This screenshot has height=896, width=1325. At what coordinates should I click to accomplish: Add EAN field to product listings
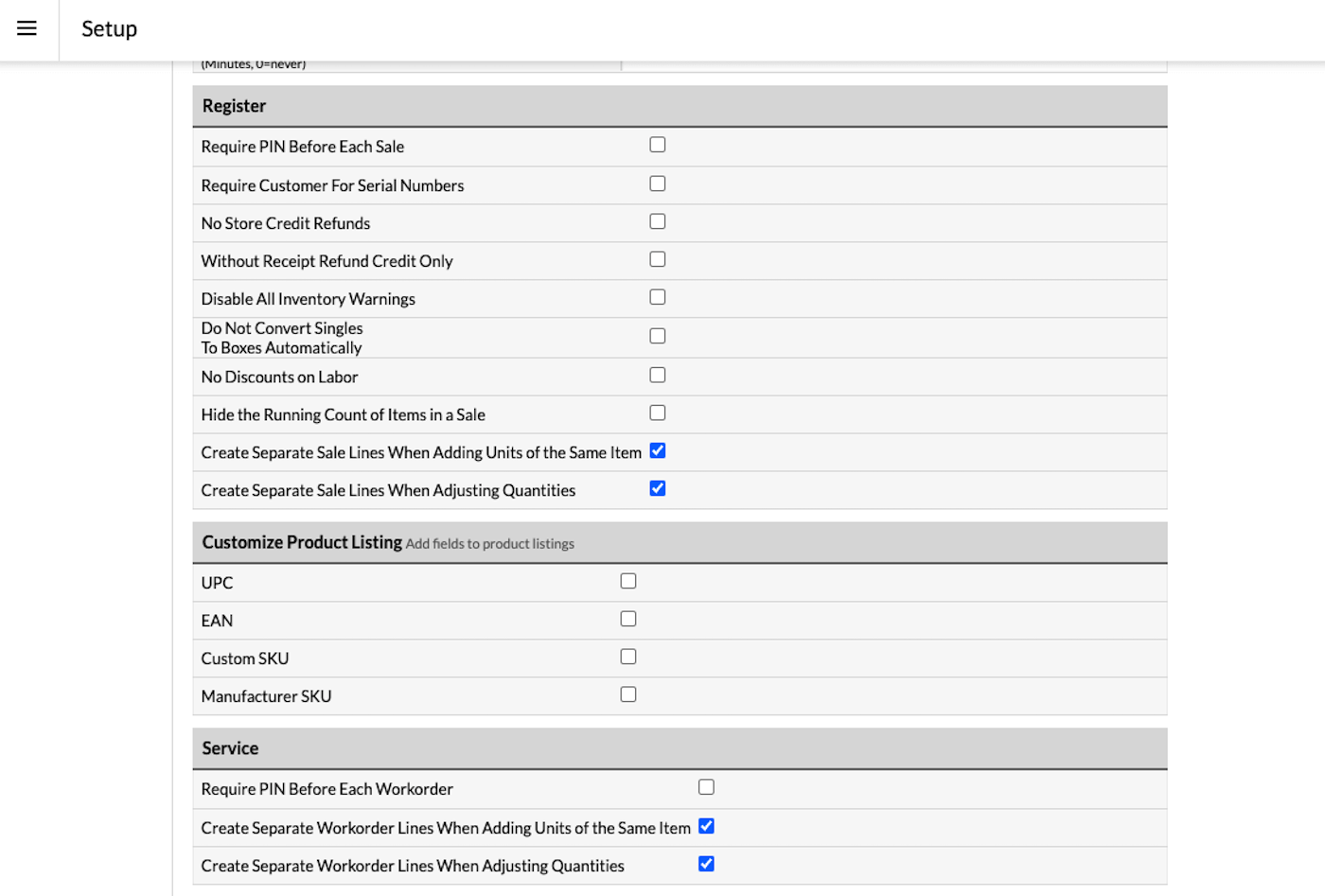click(x=628, y=619)
